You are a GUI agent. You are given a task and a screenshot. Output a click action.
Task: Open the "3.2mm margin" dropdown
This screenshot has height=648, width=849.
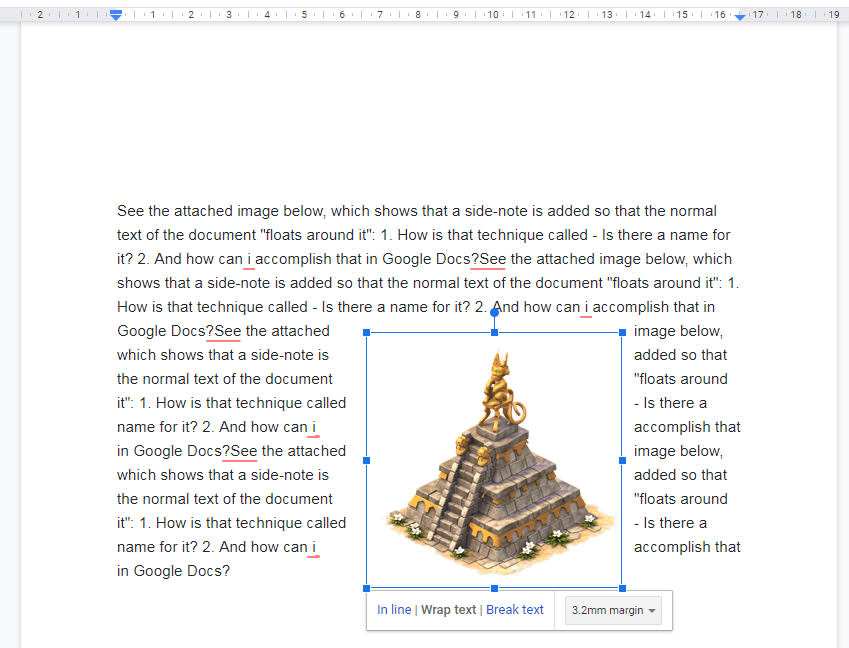(x=613, y=610)
